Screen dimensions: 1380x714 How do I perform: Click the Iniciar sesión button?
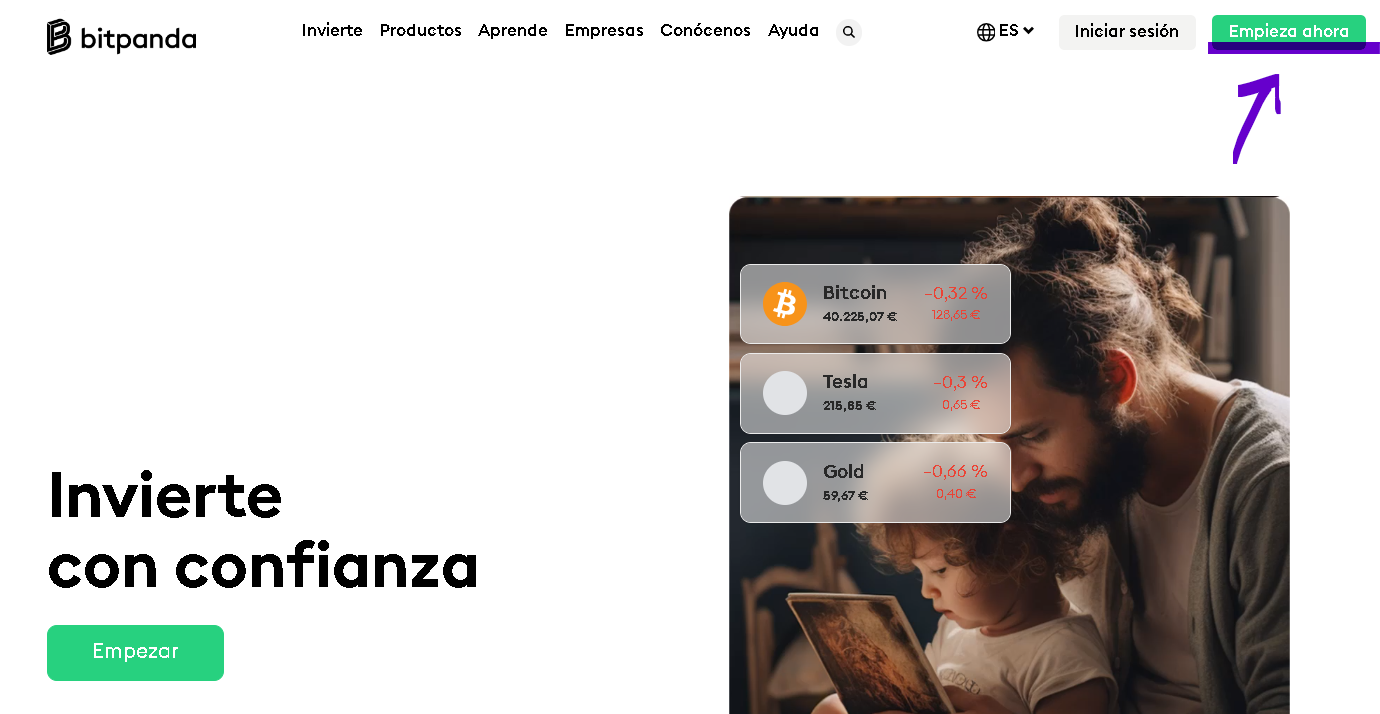point(1127,32)
